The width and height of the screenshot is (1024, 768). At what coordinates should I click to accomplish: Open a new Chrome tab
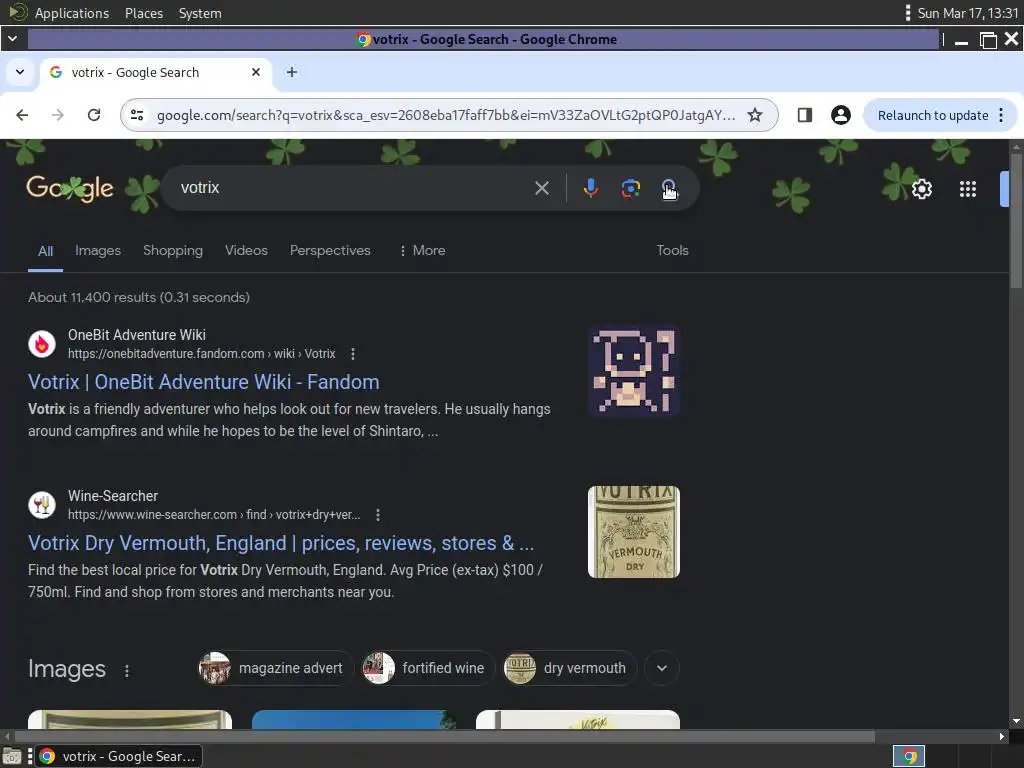[292, 72]
